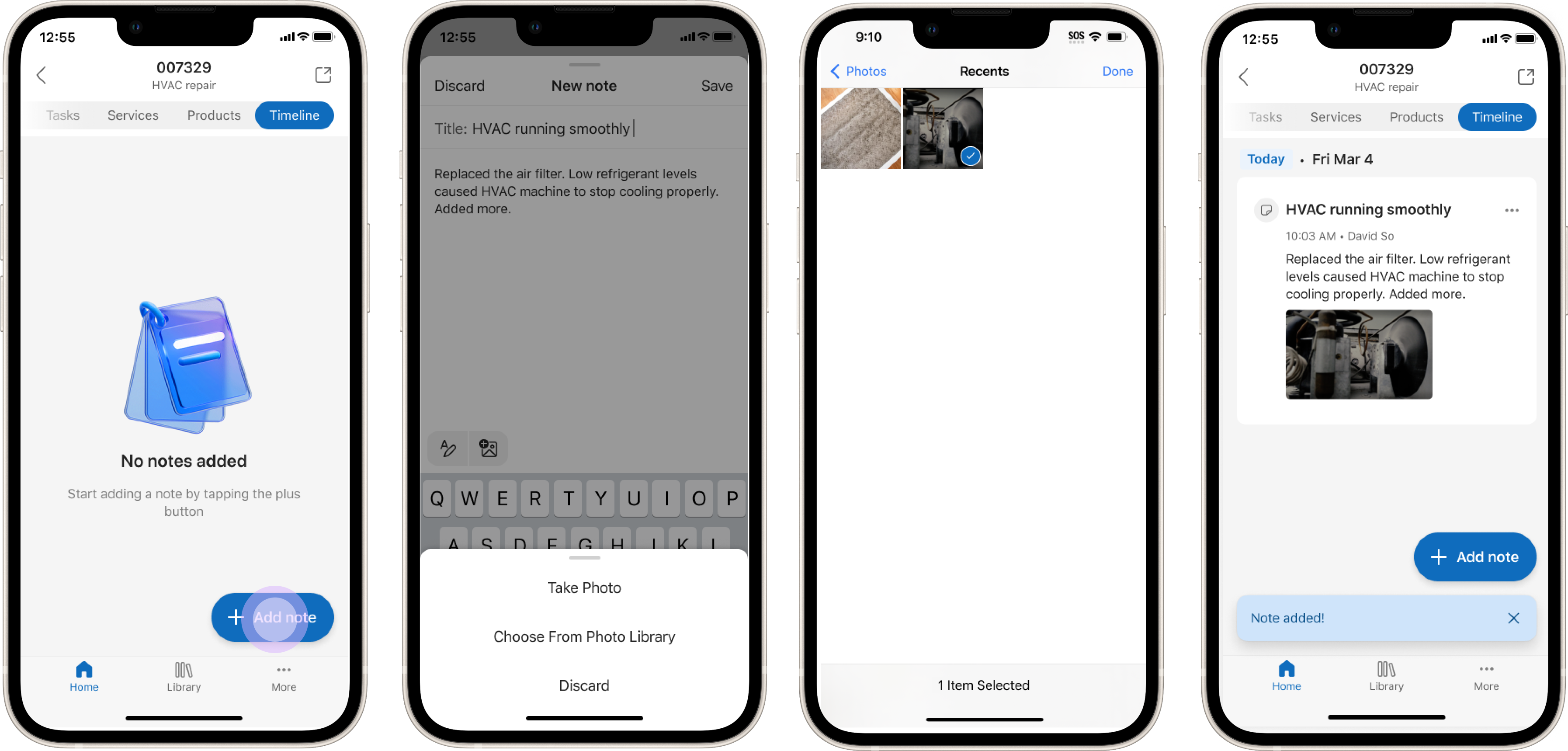Screen dimensions: 1568x751
Task: Switch to the Tasks tab
Action: [x=62, y=114]
